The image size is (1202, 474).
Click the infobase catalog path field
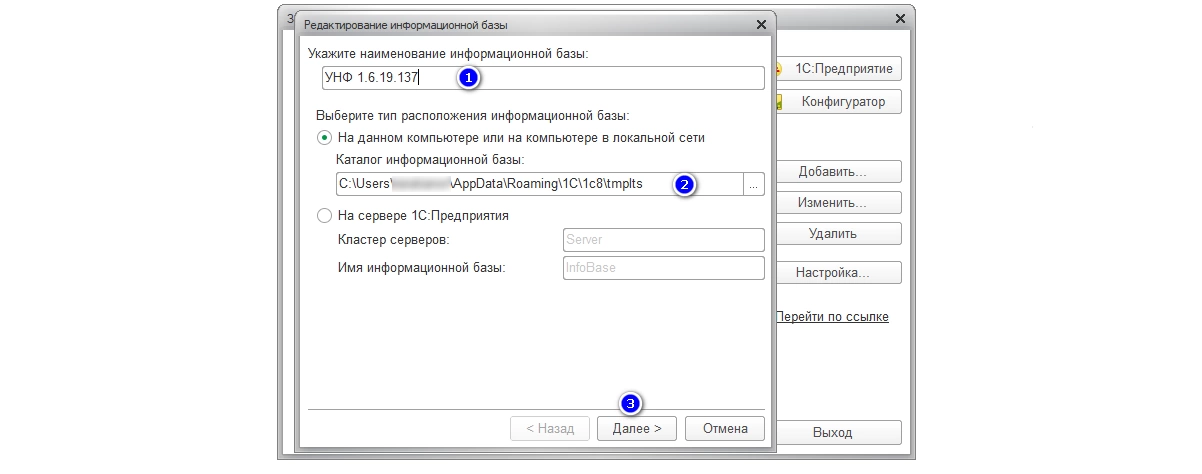pos(540,183)
